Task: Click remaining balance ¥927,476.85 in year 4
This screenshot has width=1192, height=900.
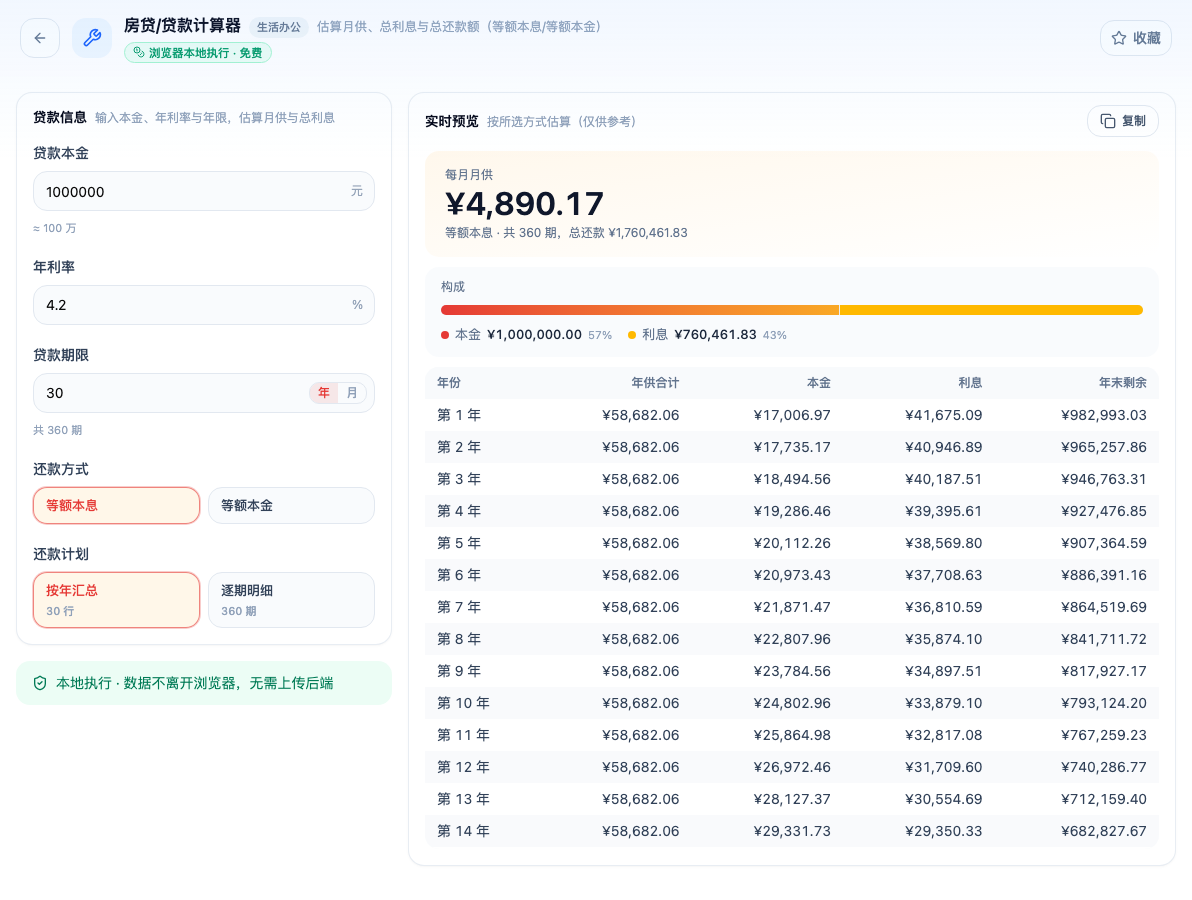Action: click(1104, 511)
